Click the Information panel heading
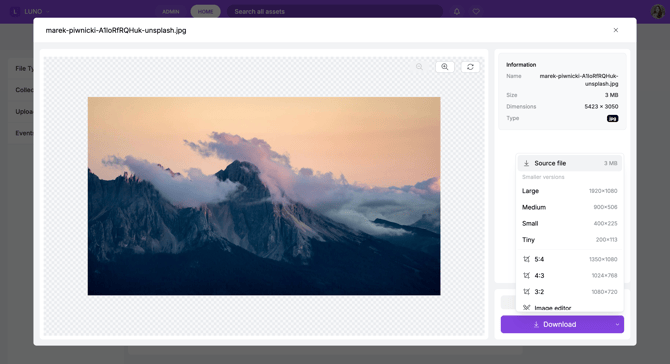 pos(521,65)
